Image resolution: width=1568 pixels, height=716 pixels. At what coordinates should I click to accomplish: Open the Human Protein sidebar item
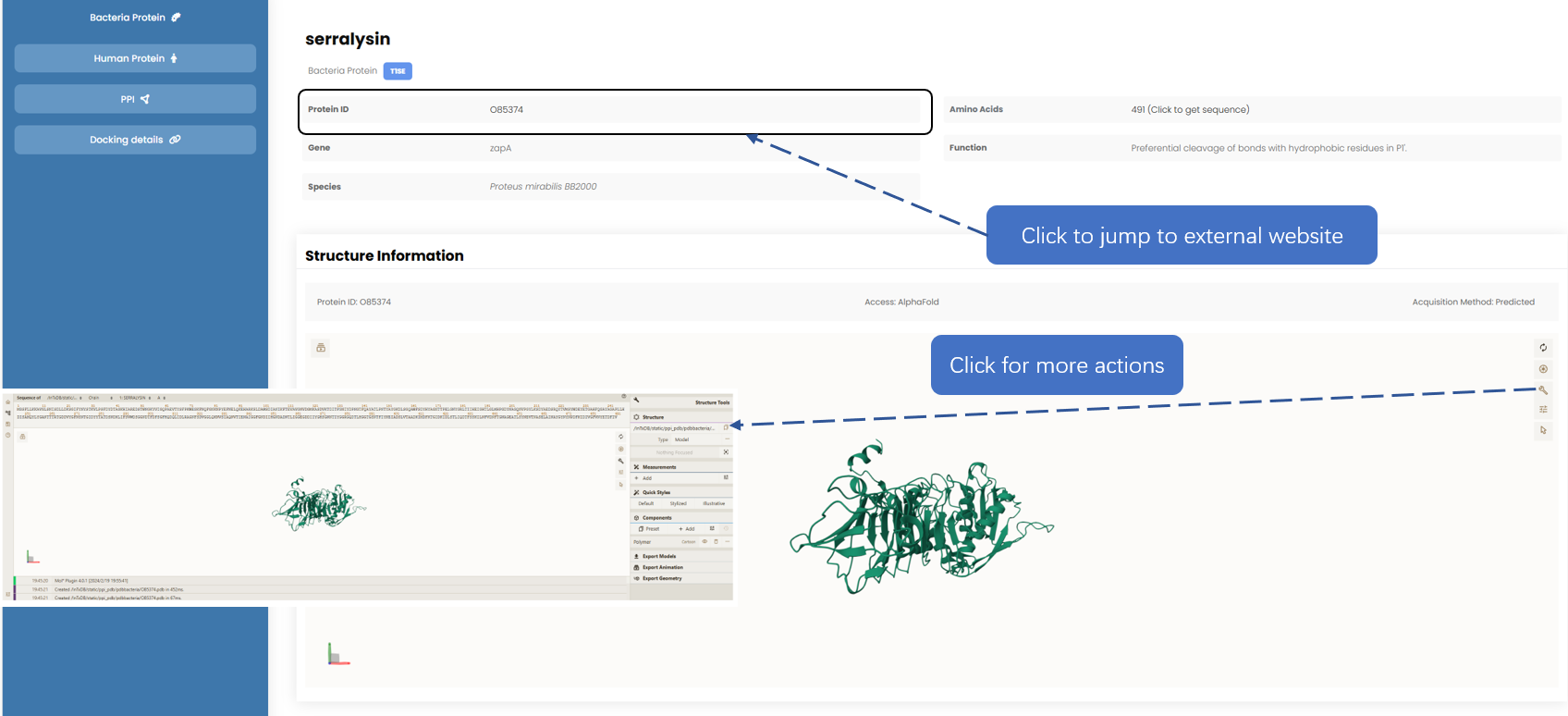coord(135,58)
